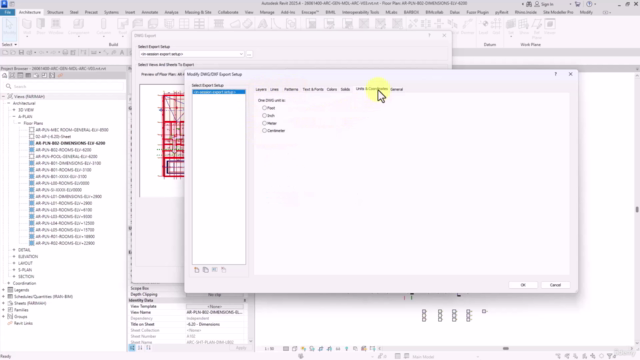This screenshot has height=360, width=640.
Task: Click the floor plan preview thumbnail in DWG Export
Action: point(162,141)
